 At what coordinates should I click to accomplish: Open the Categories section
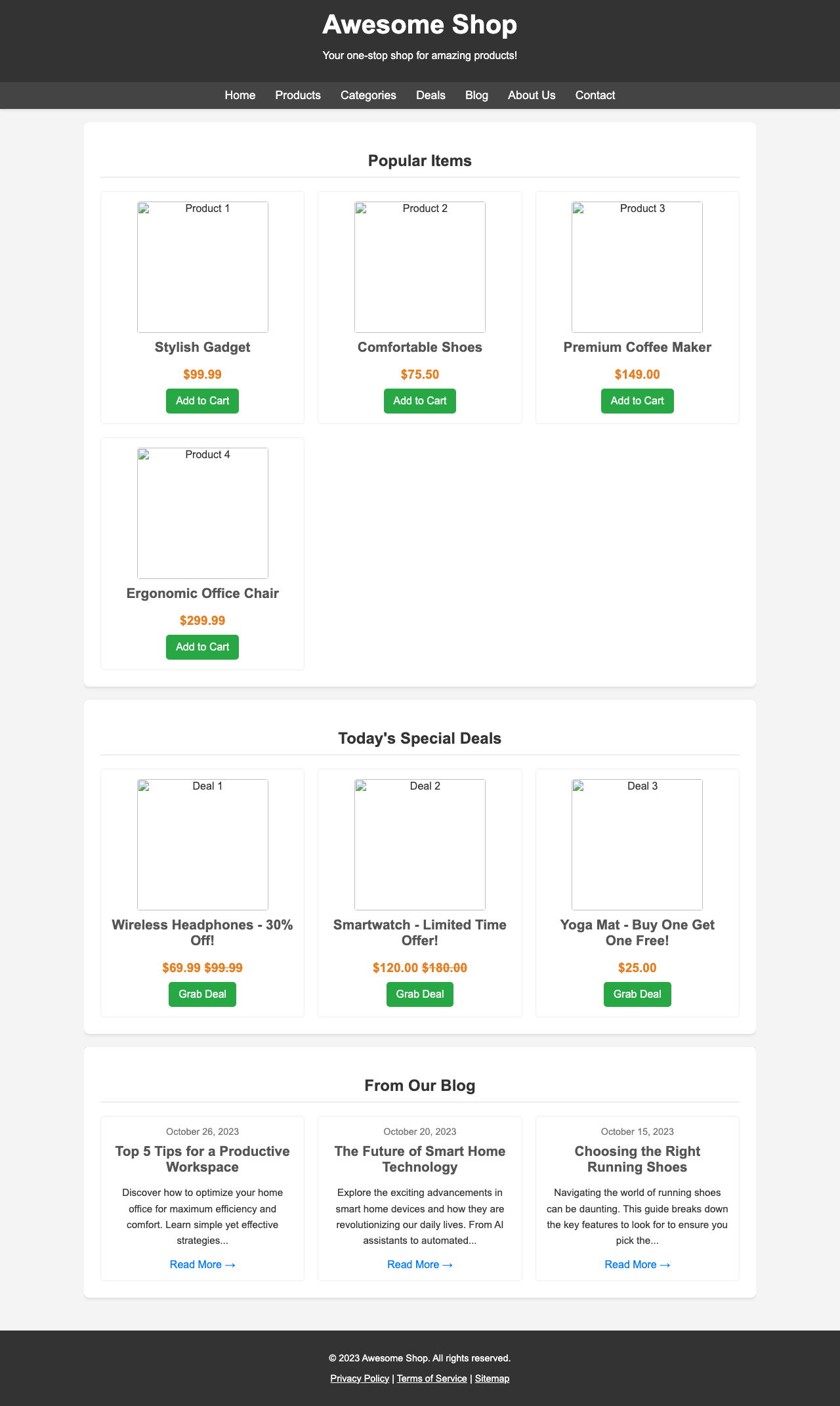pyautogui.click(x=368, y=95)
